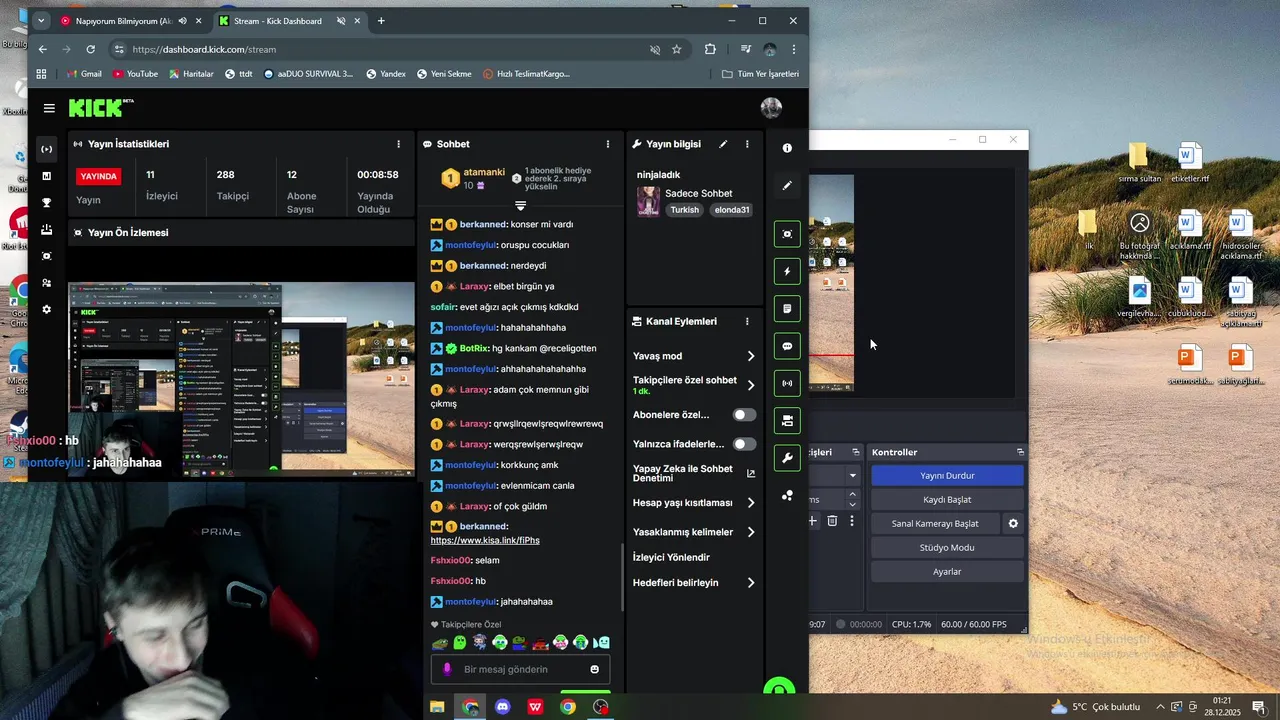Toggle the lightning bolt widget icon

pyautogui.click(x=787, y=271)
